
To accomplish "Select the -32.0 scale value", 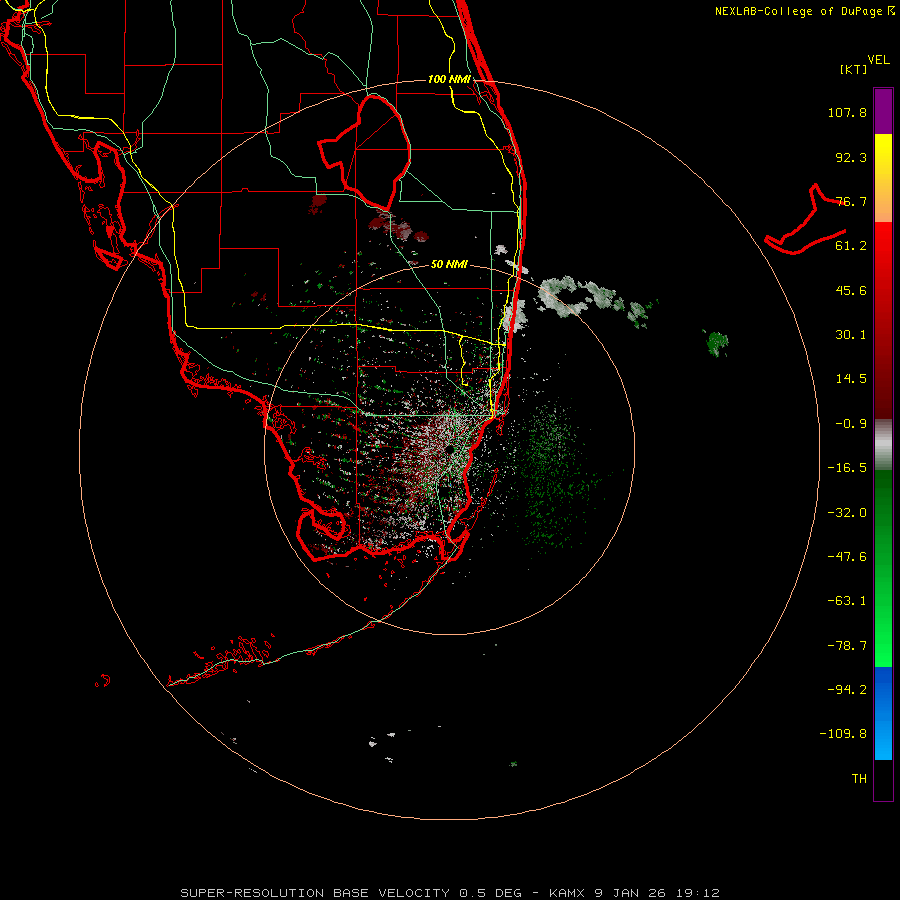I will 847,513.
